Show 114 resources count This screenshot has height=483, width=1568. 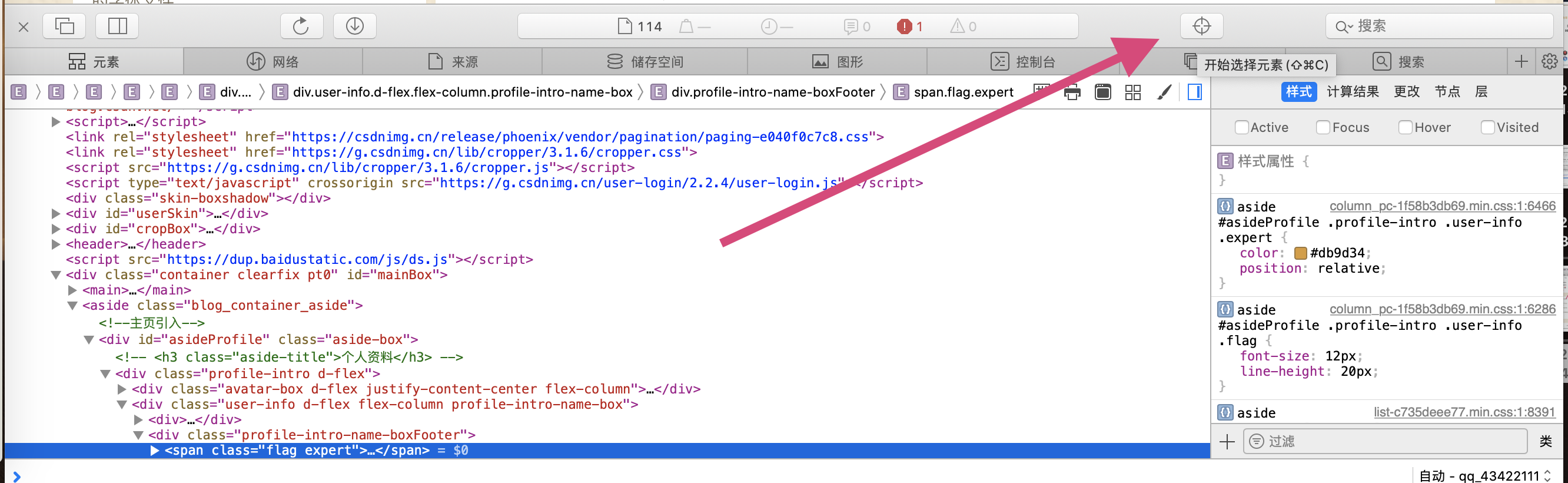pos(640,26)
